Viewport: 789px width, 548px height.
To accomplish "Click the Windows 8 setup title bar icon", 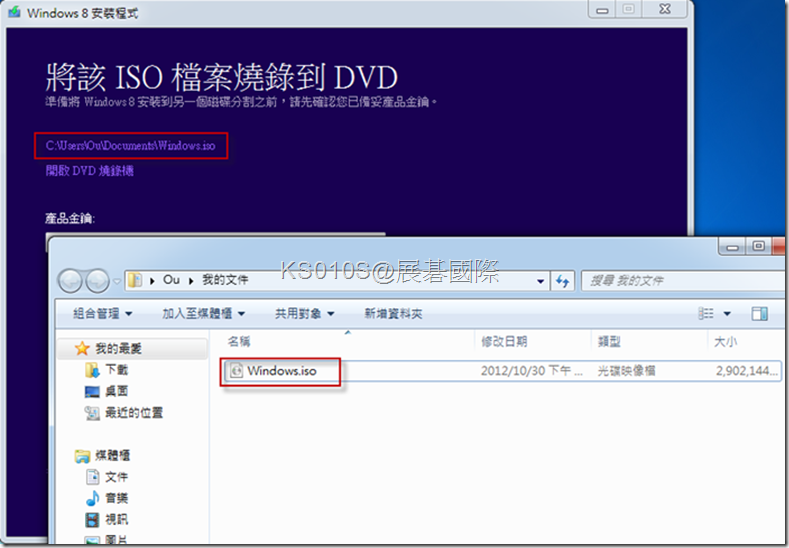I will pos(14,12).
